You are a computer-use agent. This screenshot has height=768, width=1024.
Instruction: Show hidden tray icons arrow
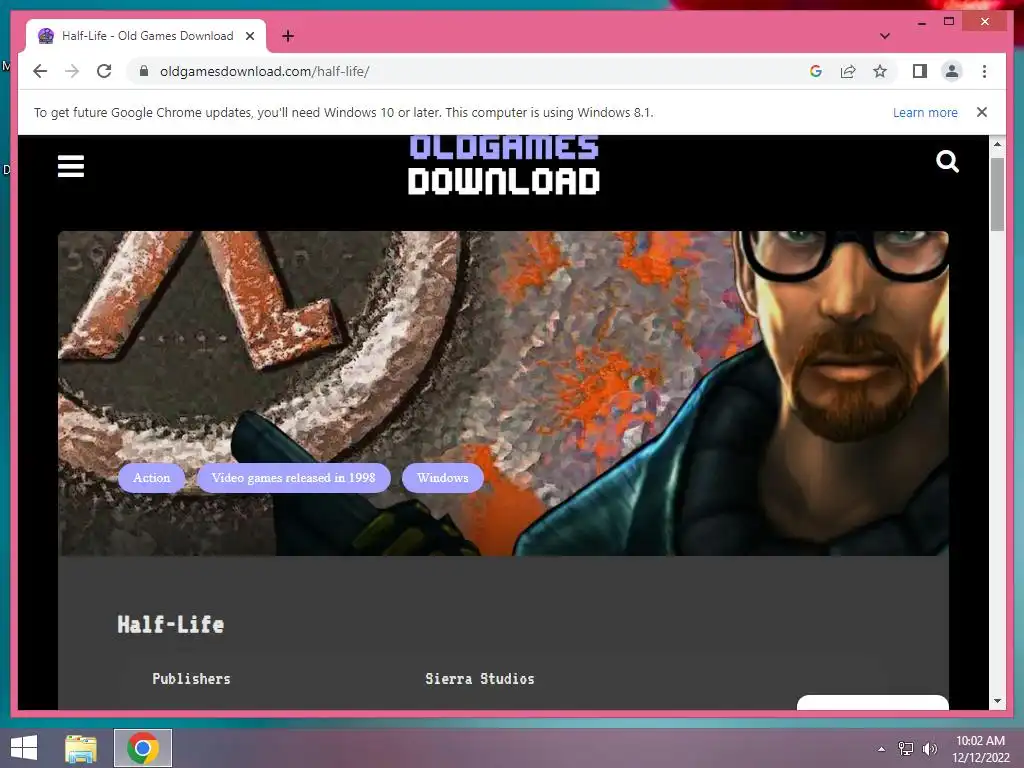coord(881,748)
